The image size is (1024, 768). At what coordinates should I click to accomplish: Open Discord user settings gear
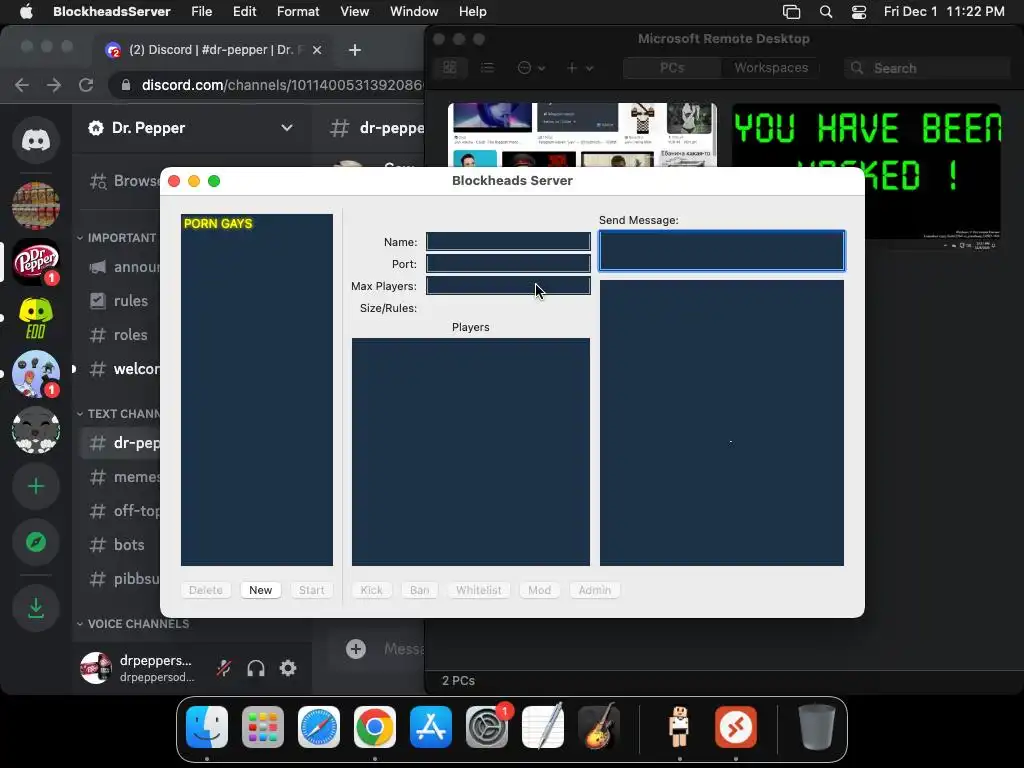pos(288,668)
